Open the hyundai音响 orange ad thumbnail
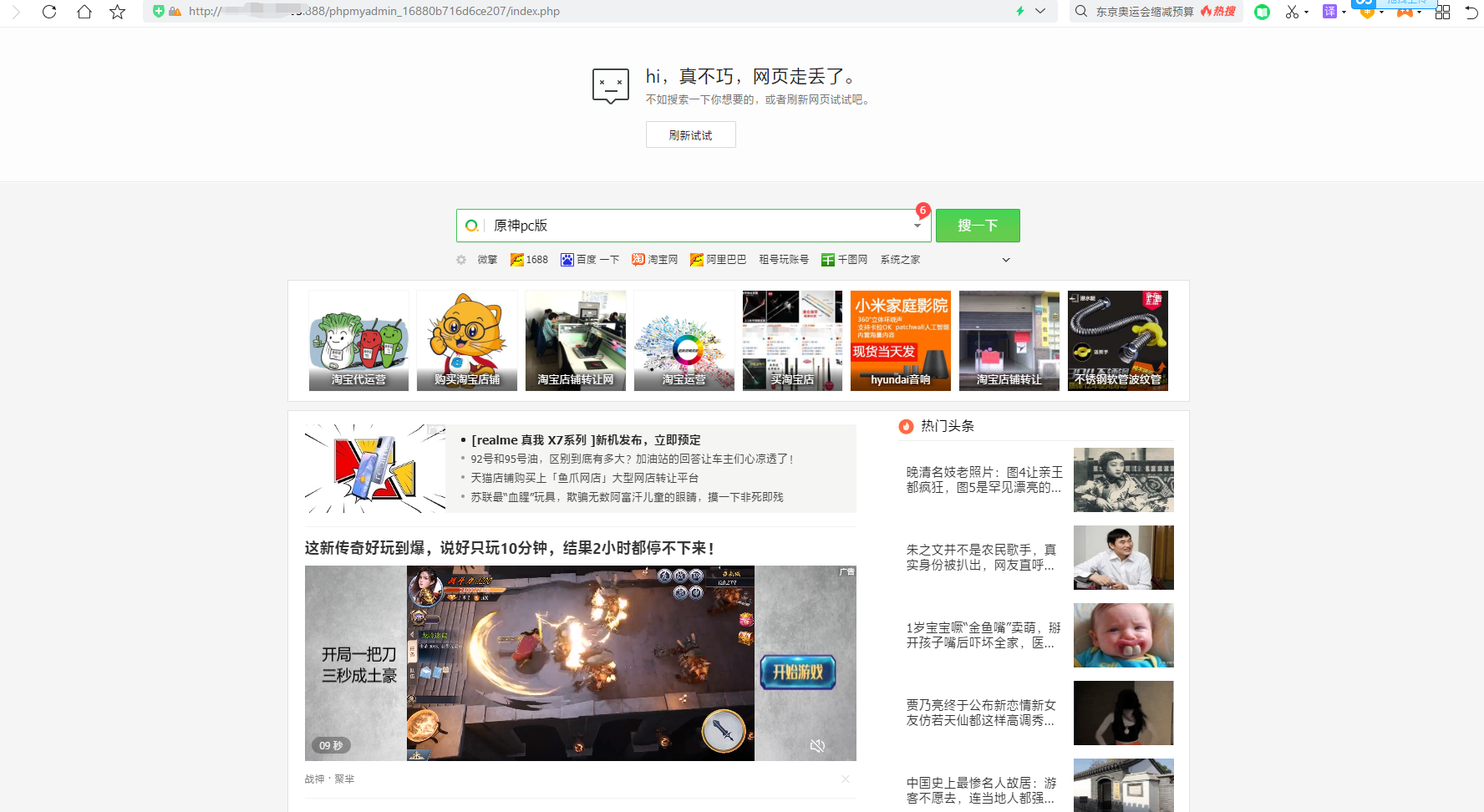The width and height of the screenshot is (1484, 812). 901,341
